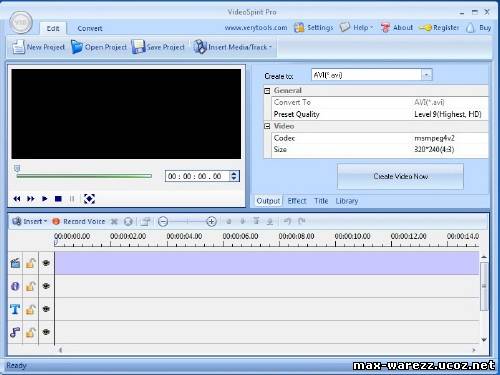The height and width of the screenshot is (375, 500).
Task: Click the Save Project disk icon
Action: click(x=138, y=47)
